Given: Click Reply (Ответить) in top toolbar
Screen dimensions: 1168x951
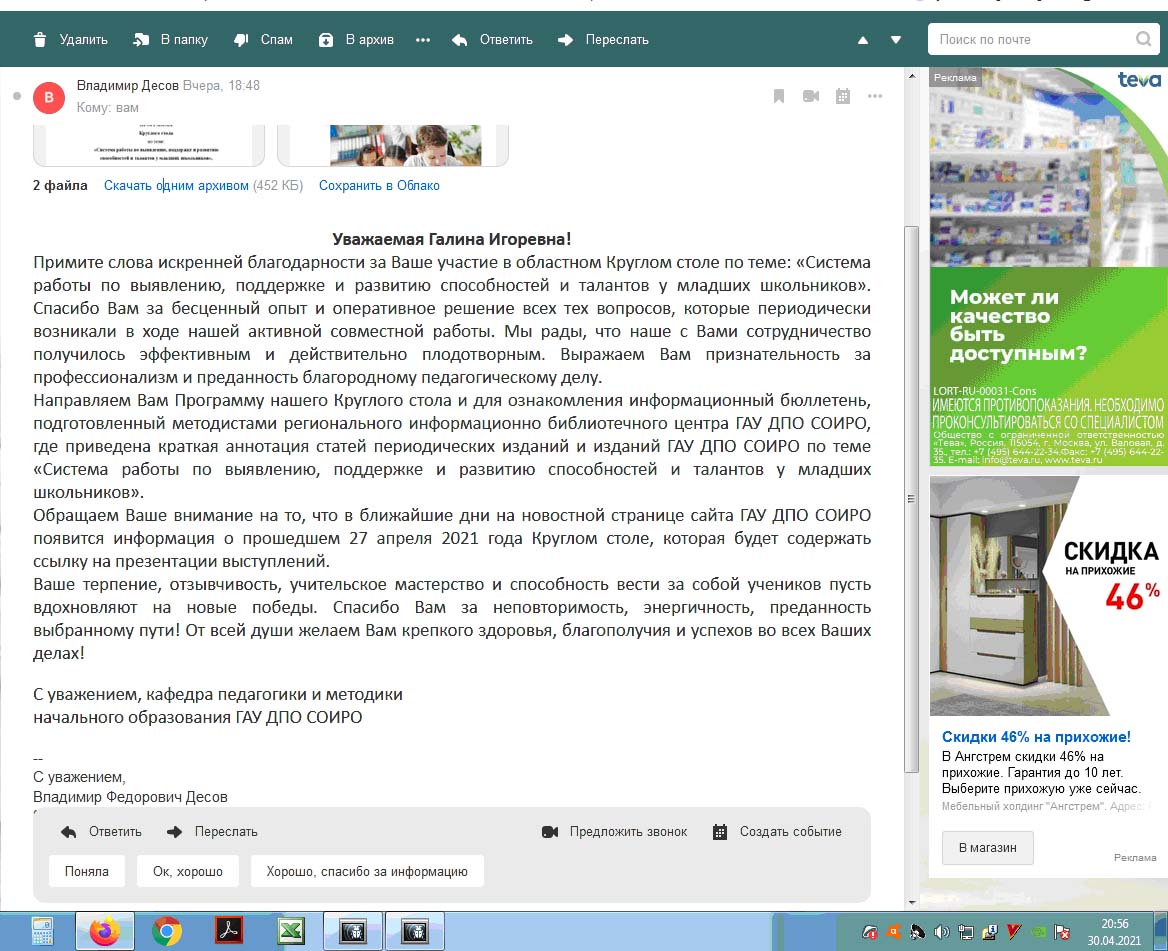Looking at the screenshot, I should pos(492,39).
